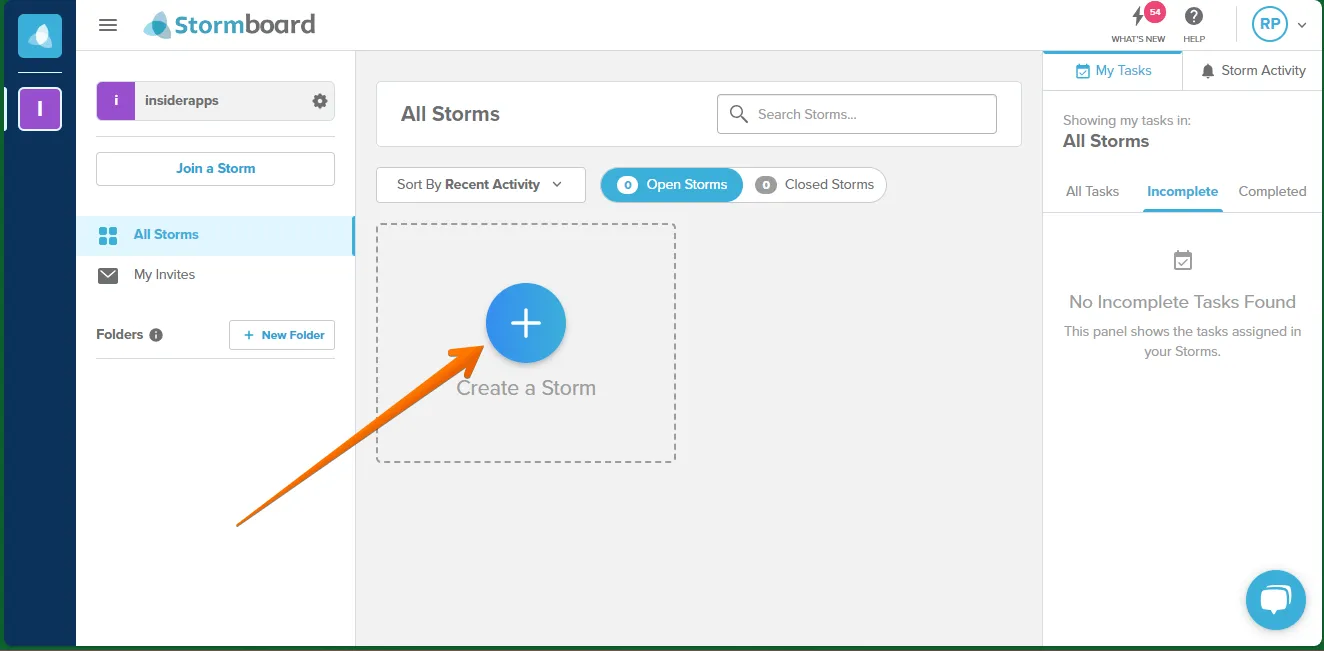The width and height of the screenshot is (1324, 651).
Task: Select the Incomplete tasks filter
Action: (x=1182, y=191)
